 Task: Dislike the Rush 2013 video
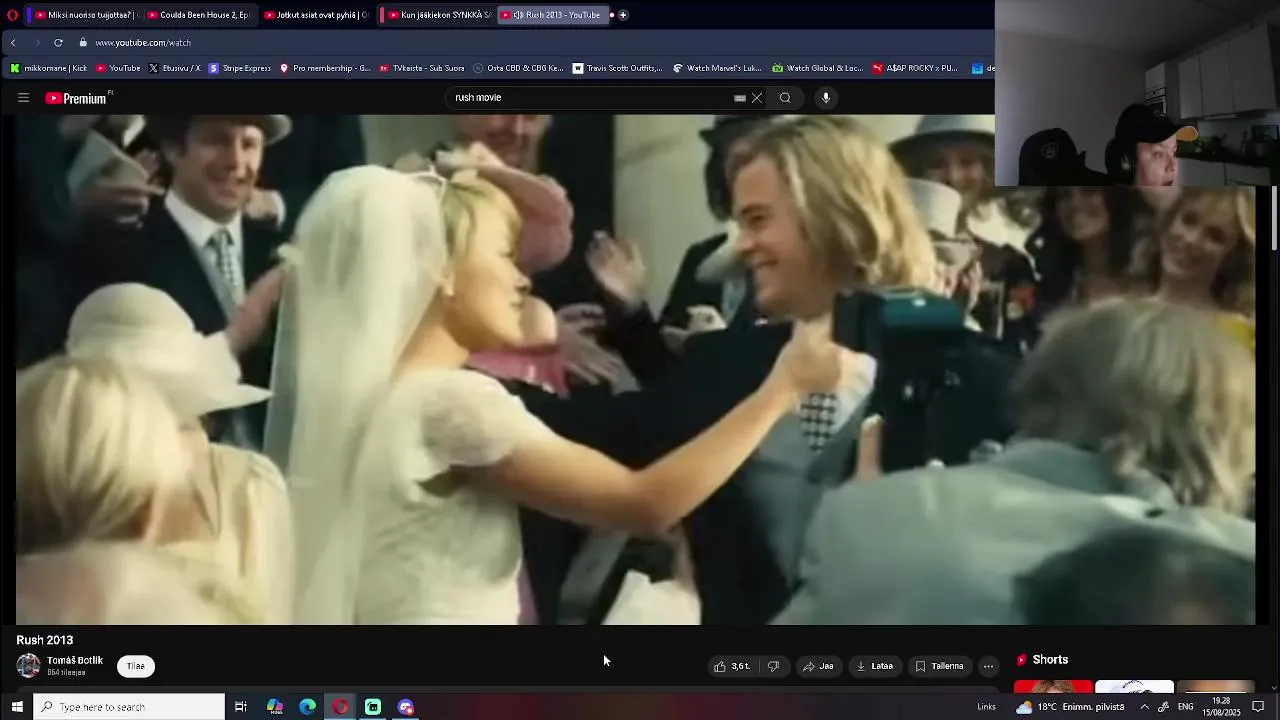773,666
